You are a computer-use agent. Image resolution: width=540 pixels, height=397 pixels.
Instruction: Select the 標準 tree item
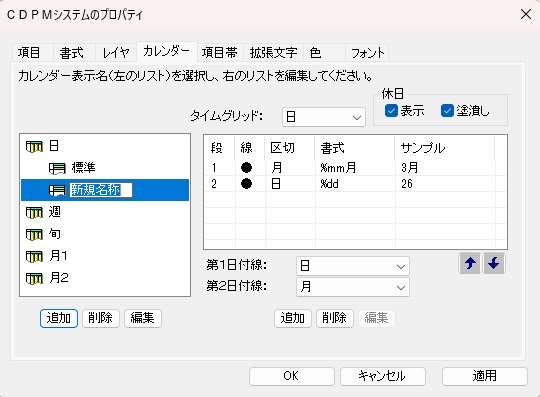[83, 168]
